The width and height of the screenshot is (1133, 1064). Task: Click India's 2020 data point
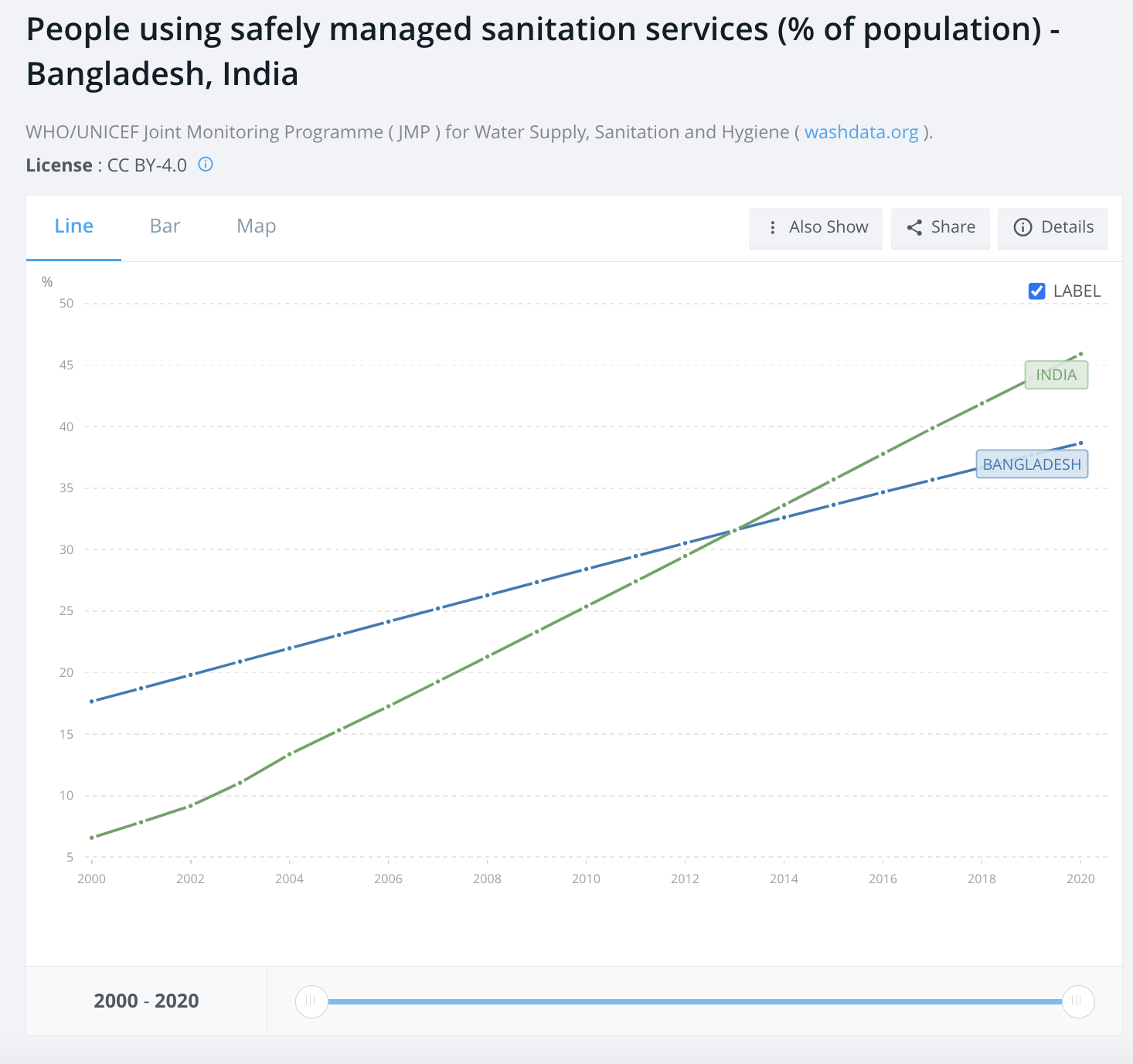click(x=1080, y=354)
